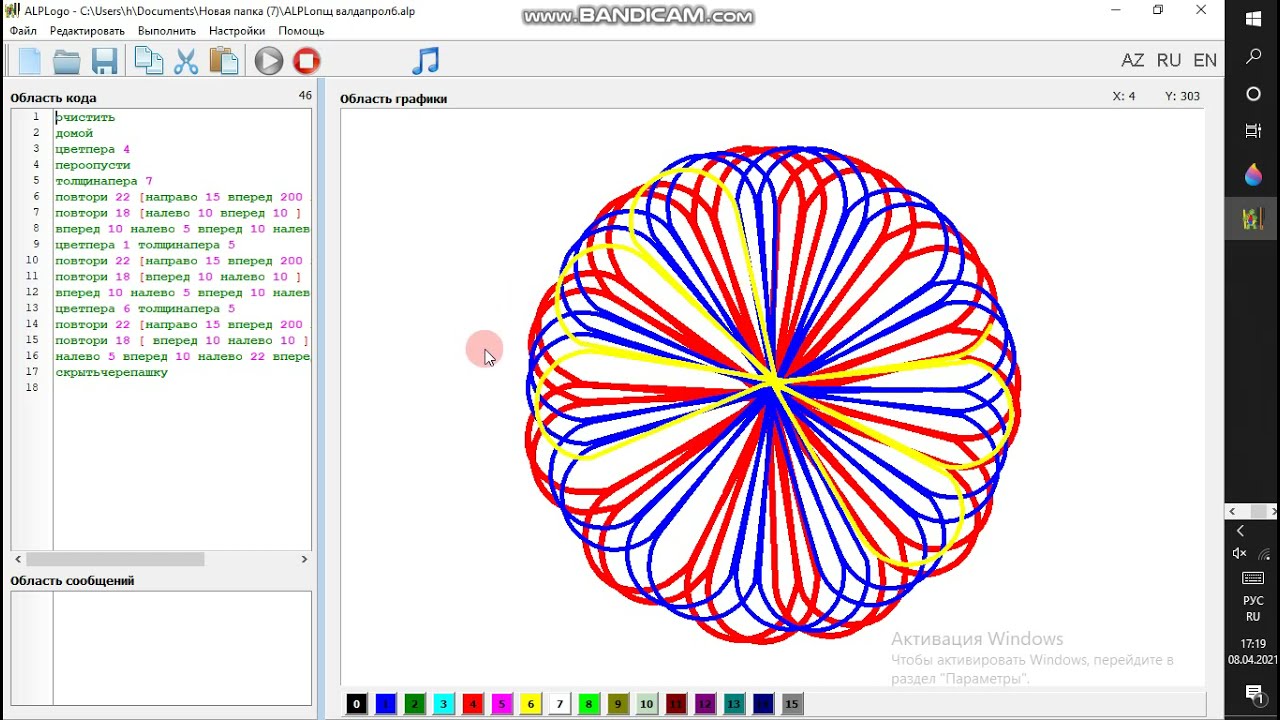Switch language to AZ
This screenshot has height=720, width=1280.
pyautogui.click(x=1132, y=60)
